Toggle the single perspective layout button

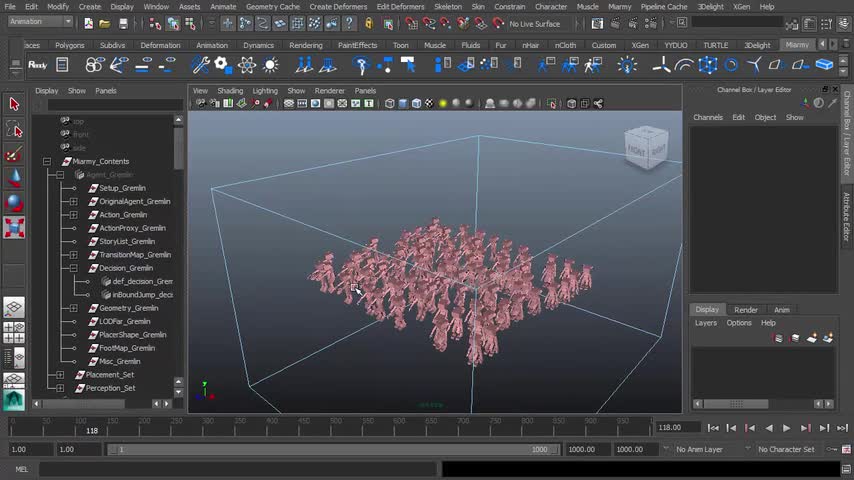coord(14,308)
